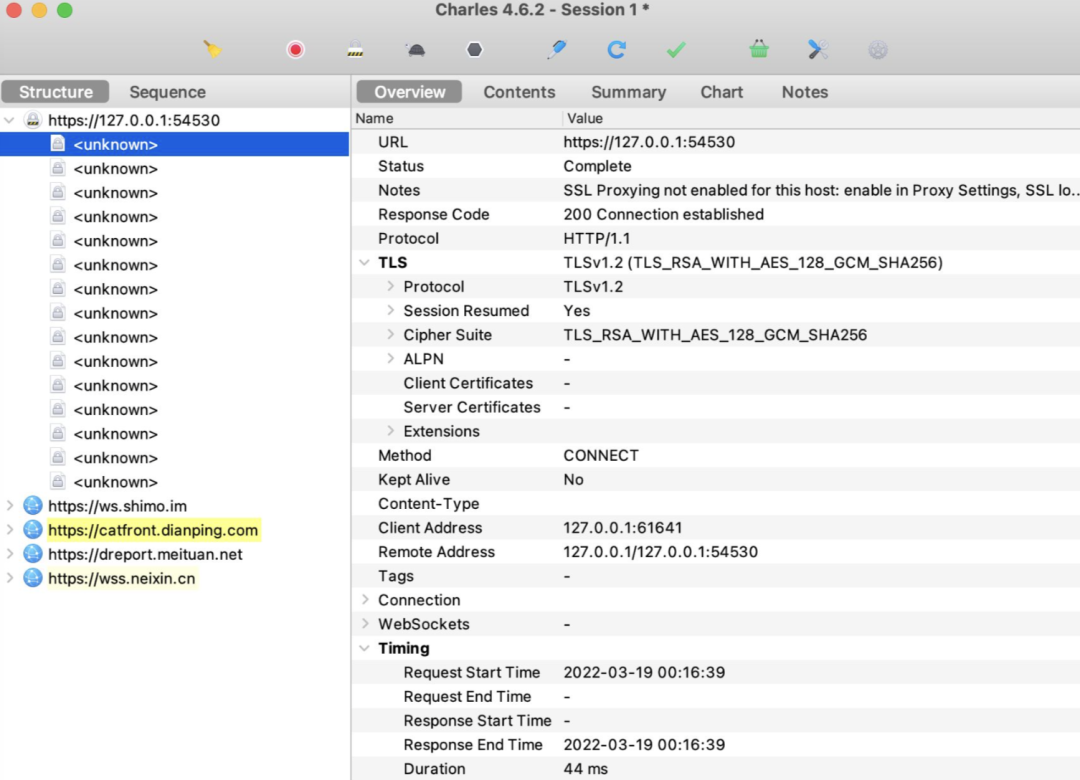Collapse the https://127.0.0.1:54530 host node
This screenshot has width=1080, height=780.
10,121
